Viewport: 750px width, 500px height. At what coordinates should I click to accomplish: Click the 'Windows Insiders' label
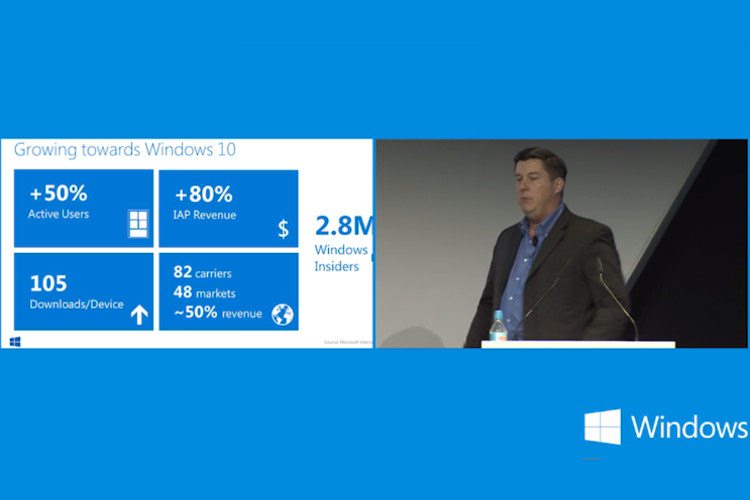(341, 258)
